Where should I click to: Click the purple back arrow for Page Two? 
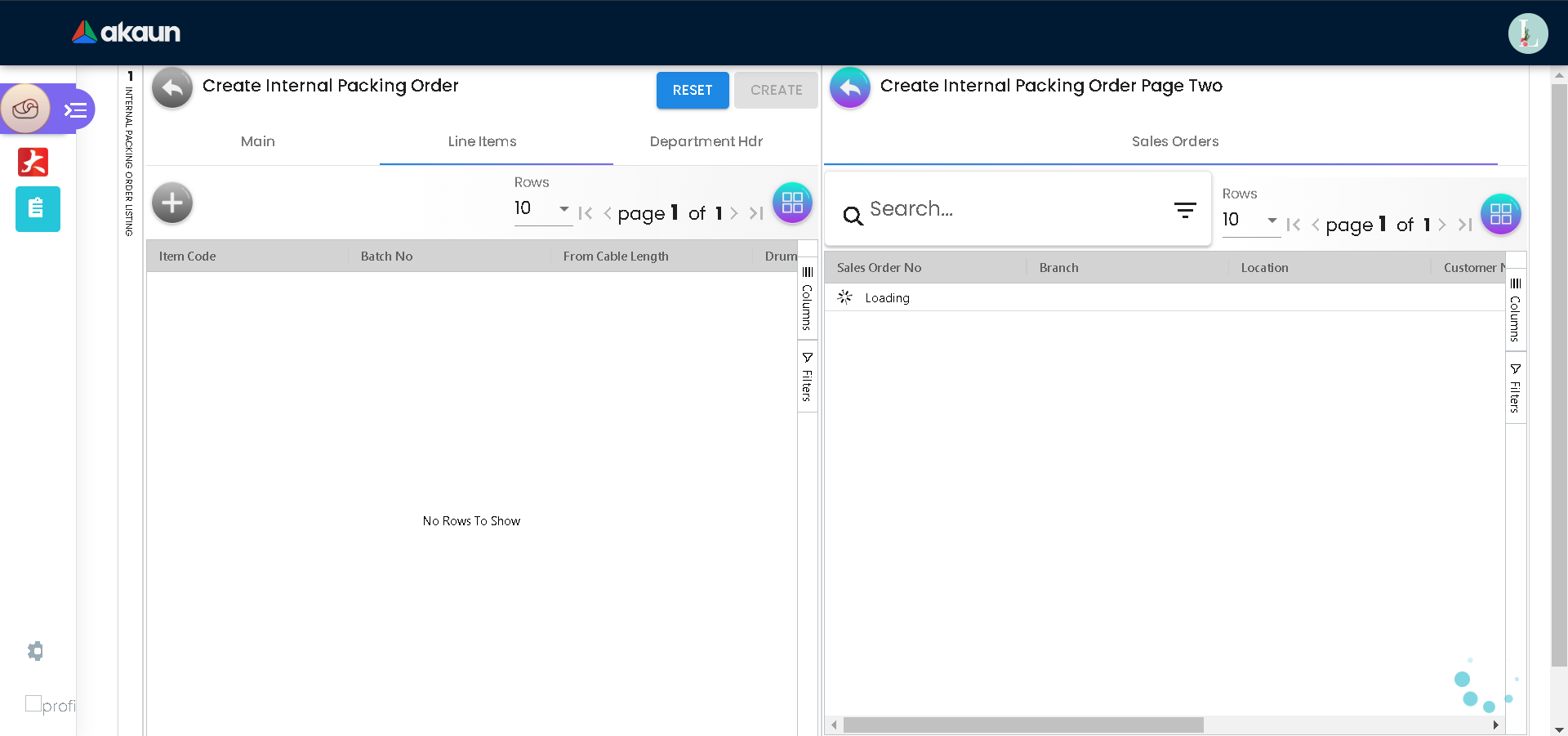coord(850,87)
